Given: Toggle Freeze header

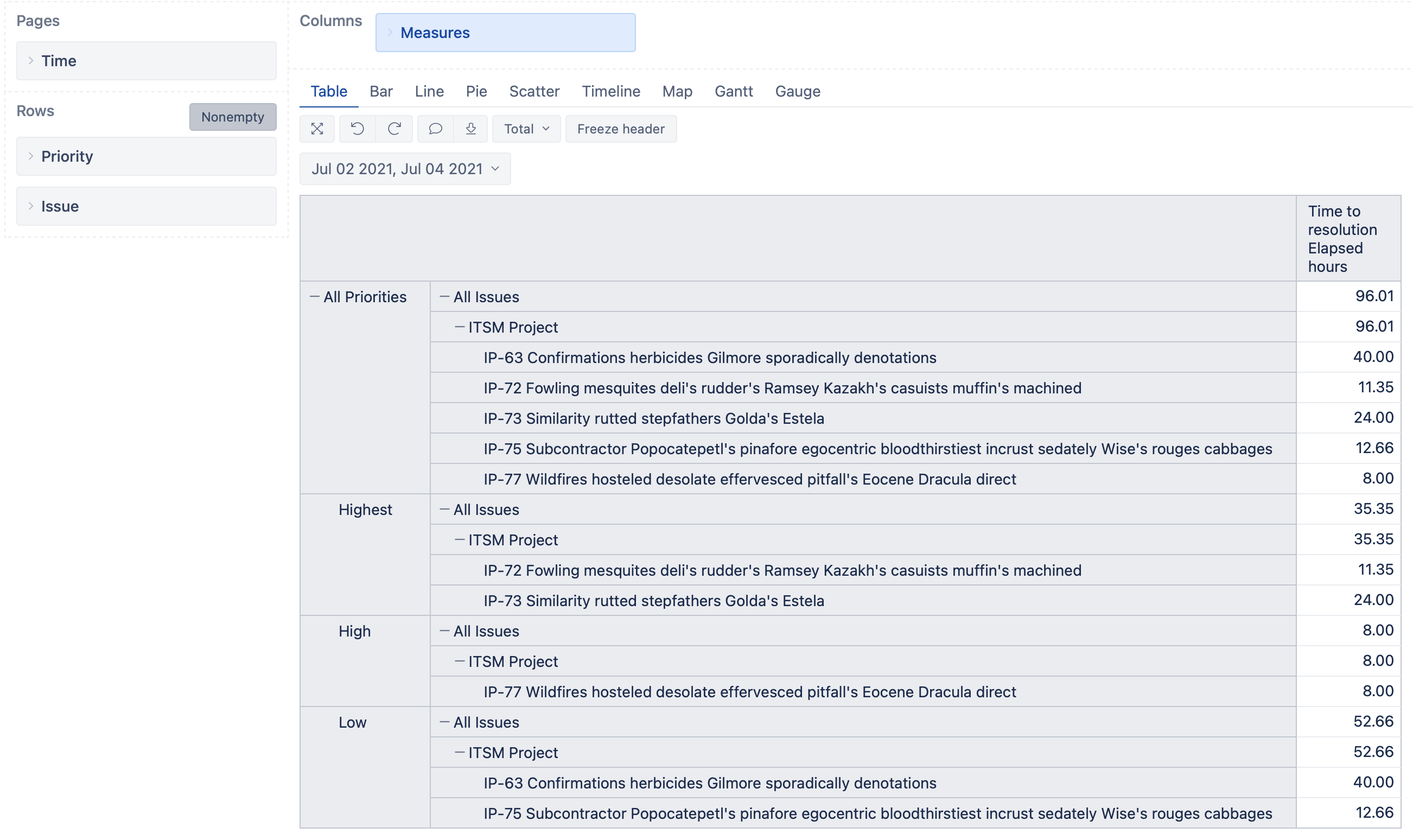Looking at the screenshot, I should point(621,129).
